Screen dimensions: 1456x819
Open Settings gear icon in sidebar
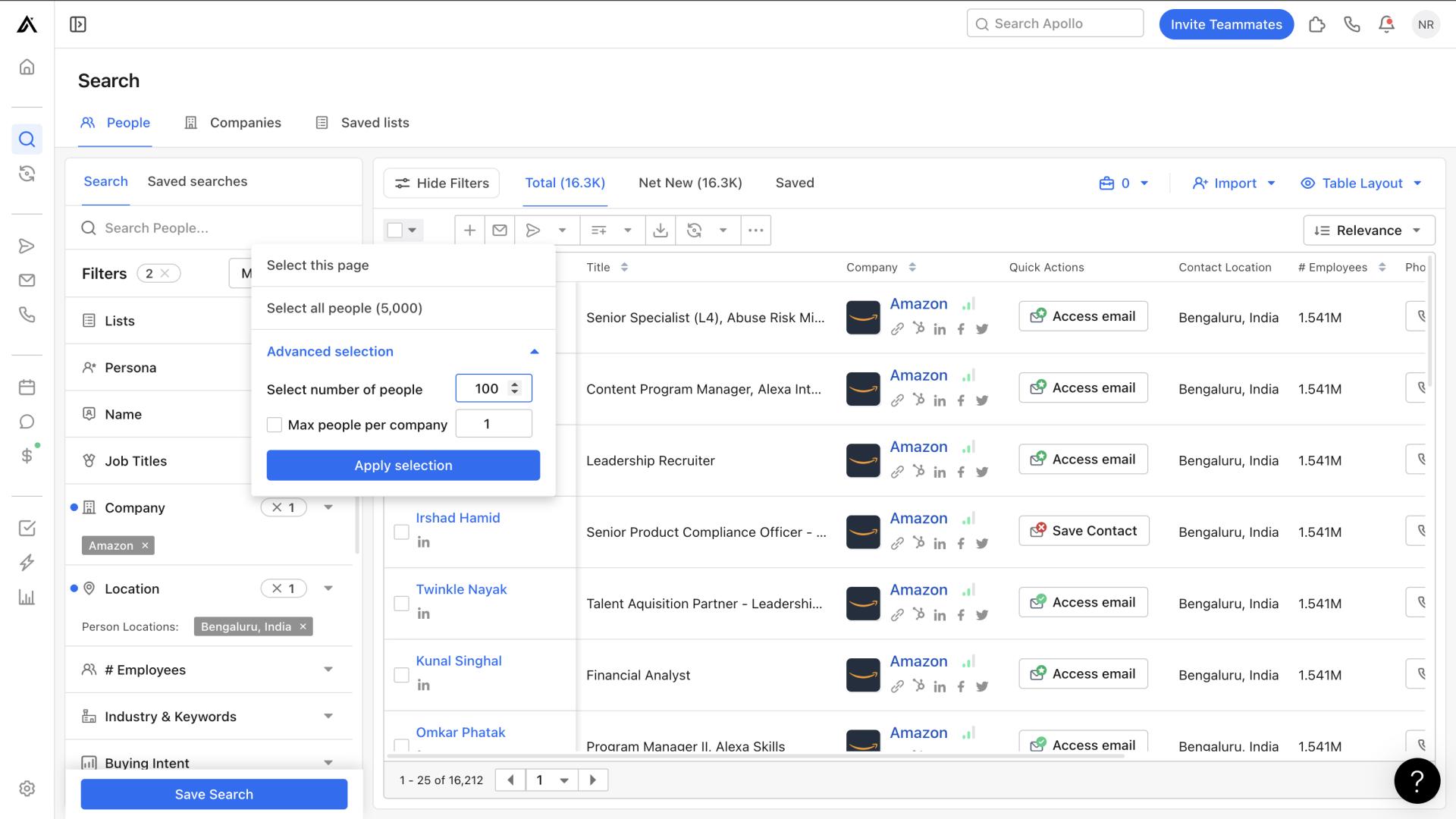point(27,789)
